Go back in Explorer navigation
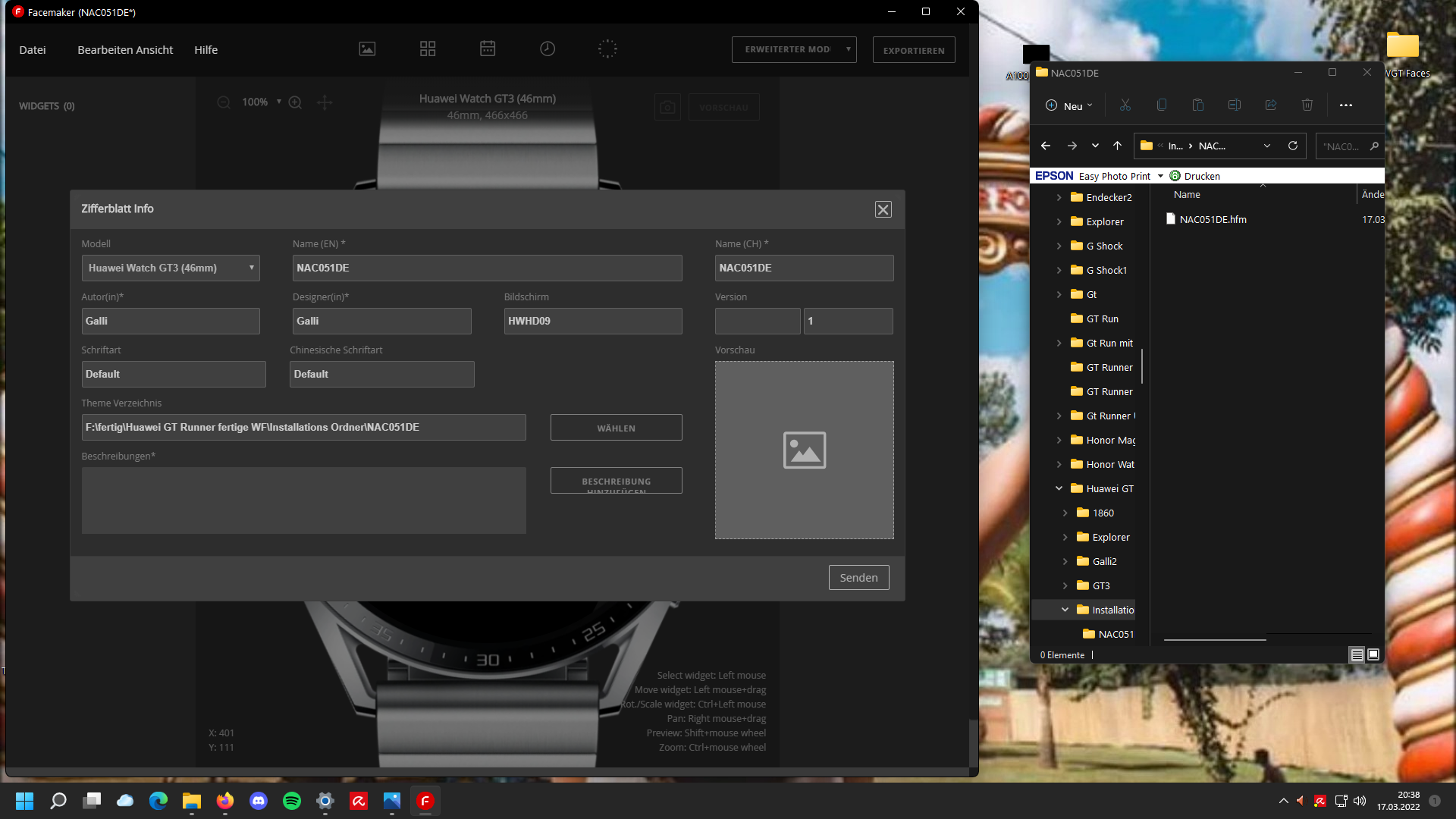 tap(1046, 146)
